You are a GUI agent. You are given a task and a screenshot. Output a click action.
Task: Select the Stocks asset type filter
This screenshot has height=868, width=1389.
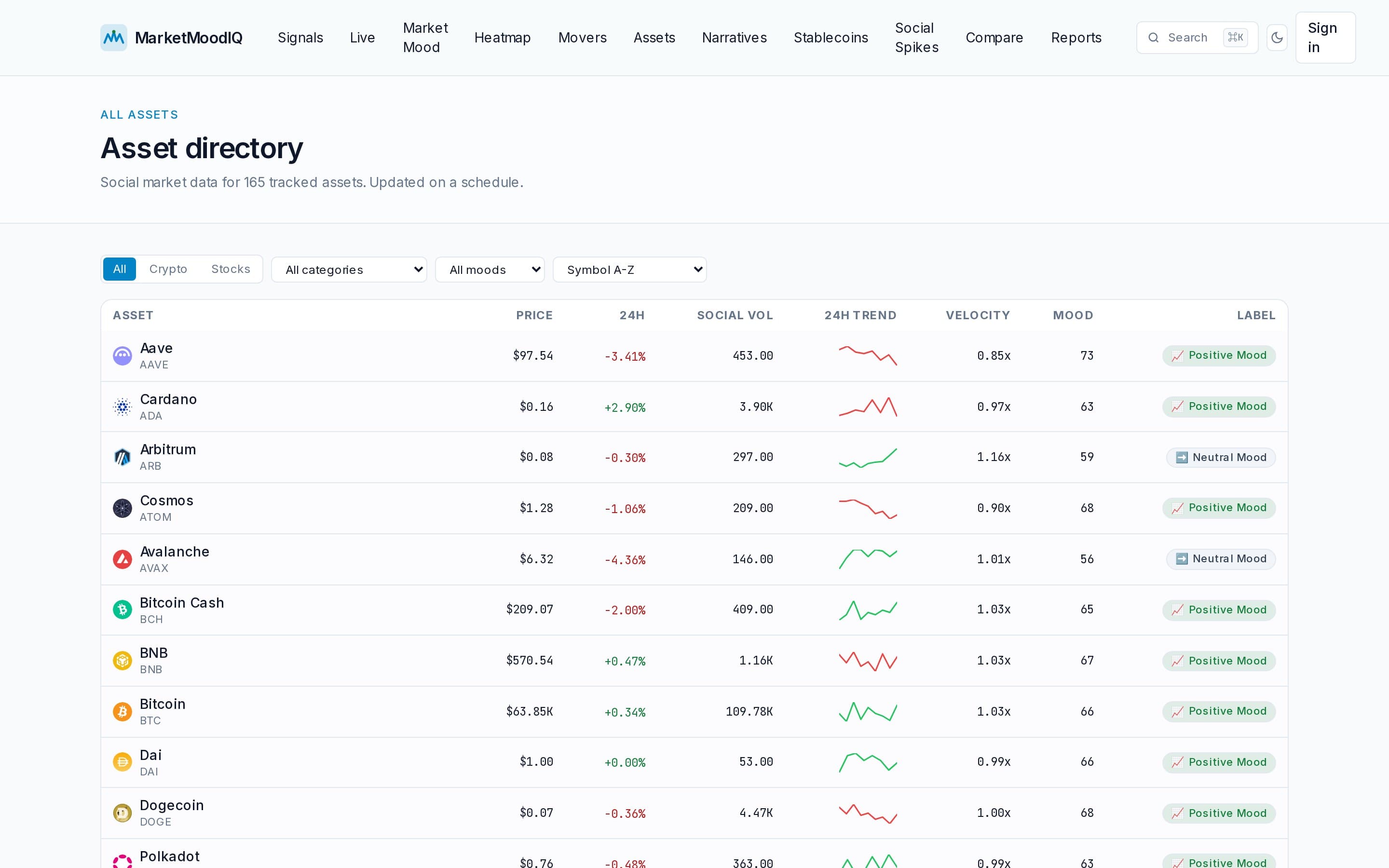[x=231, y=269]
